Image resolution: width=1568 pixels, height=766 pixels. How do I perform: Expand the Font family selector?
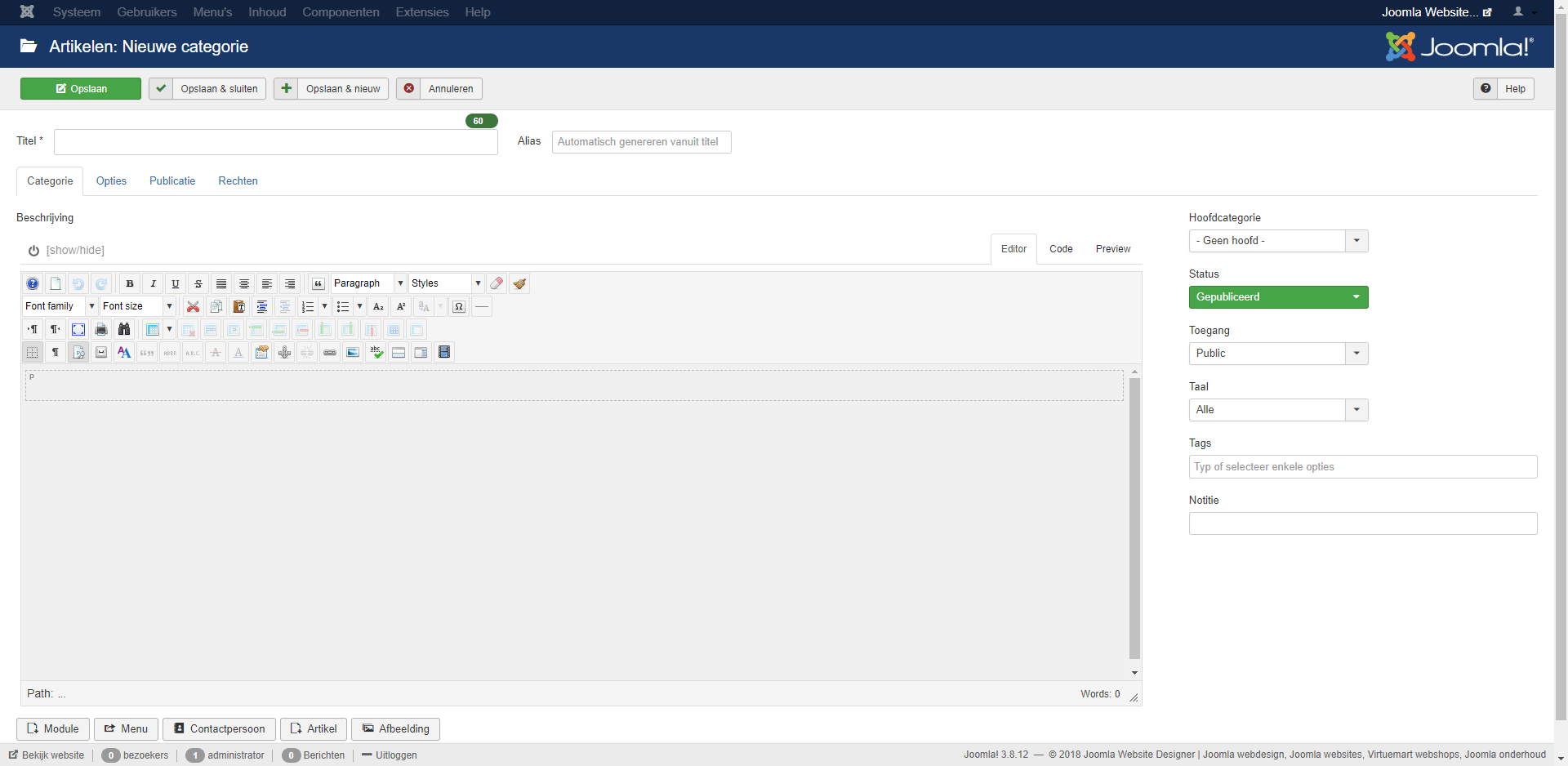click(x=91, y=306)
